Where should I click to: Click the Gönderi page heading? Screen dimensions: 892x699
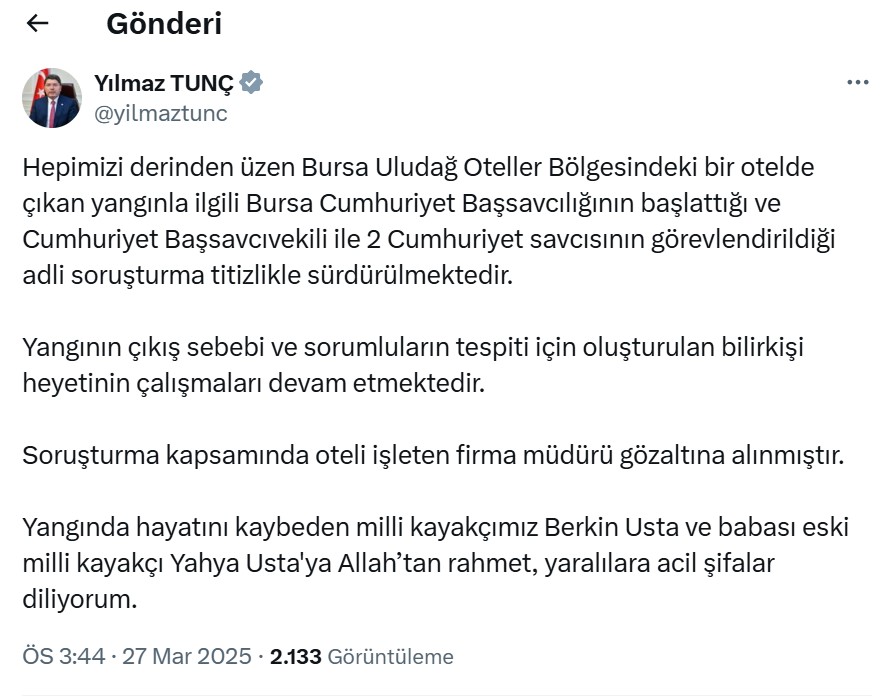164,23
